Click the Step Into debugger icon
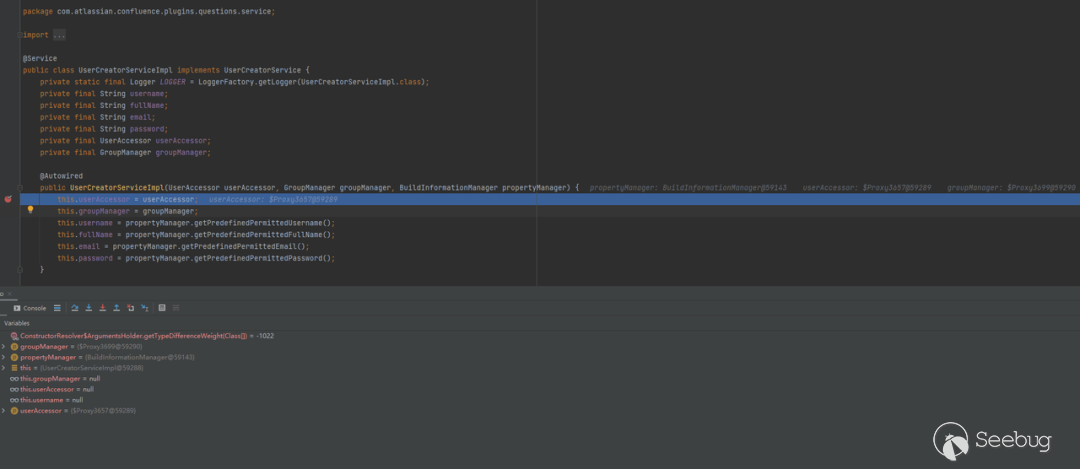The height and width of the screenshot is (469, 1080). pyautogui.click(x=89, y=308)
